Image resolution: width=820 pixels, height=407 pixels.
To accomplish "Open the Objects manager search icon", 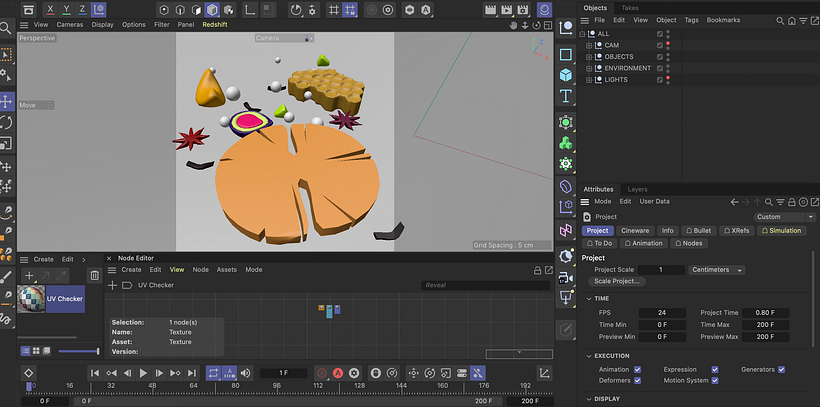I will (x=780, y=20).
